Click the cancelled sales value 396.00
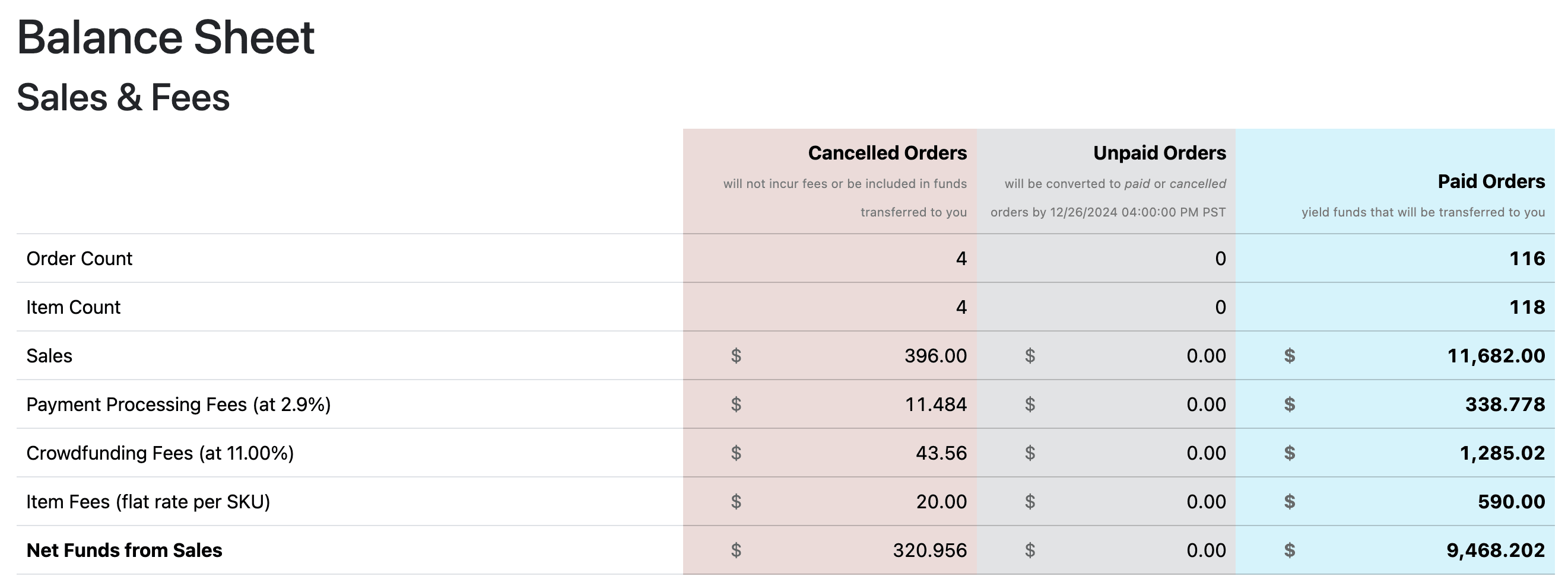This screenshot has height=586, width=1568. tap(935, 356)
